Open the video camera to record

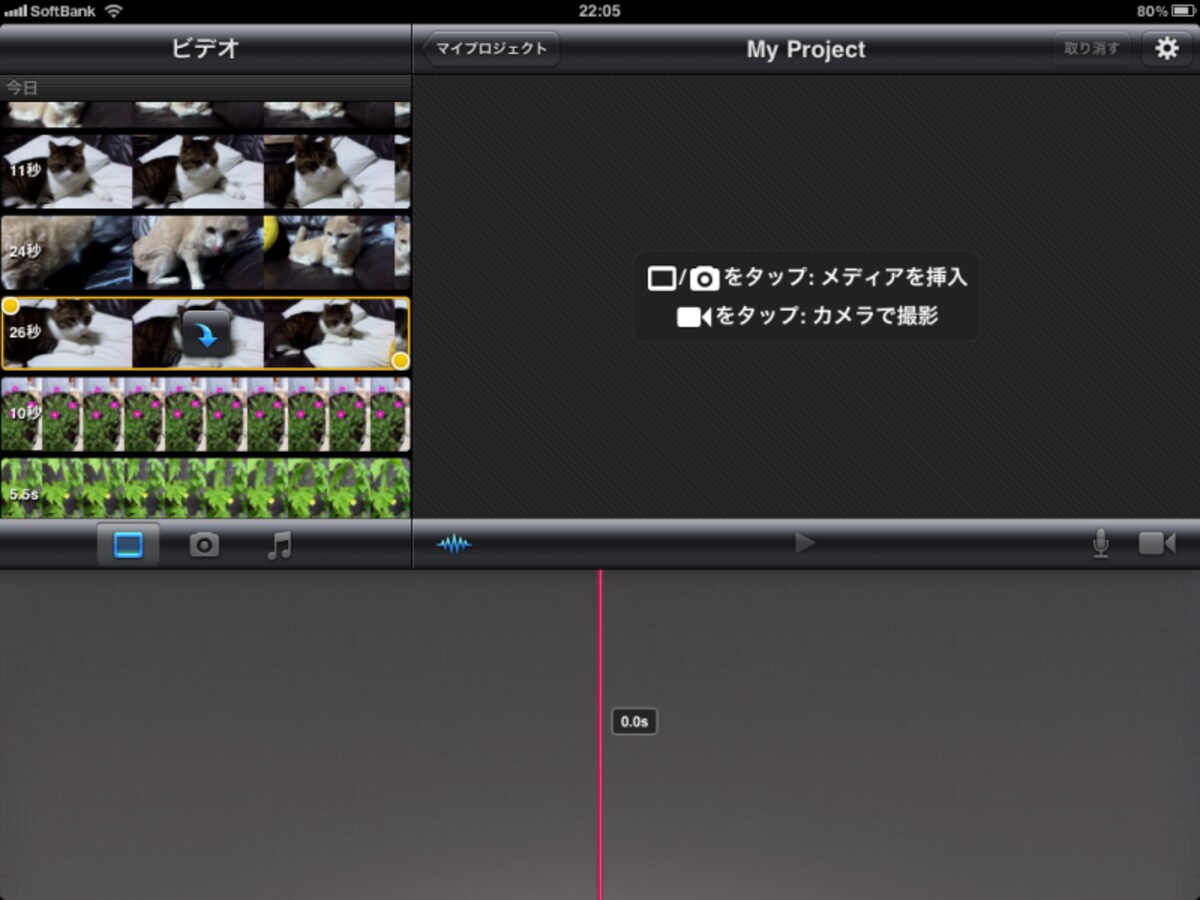click(1157, 544)
